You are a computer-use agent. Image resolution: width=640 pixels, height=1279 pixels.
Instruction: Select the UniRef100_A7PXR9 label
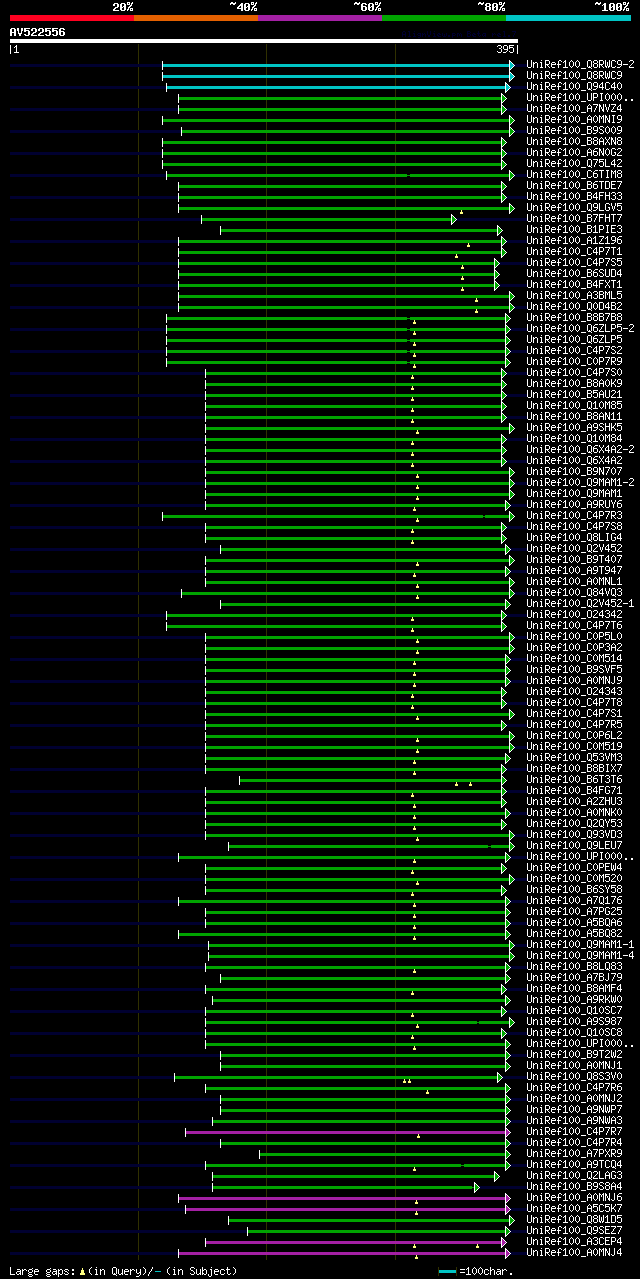click(x=575, y=1153)
